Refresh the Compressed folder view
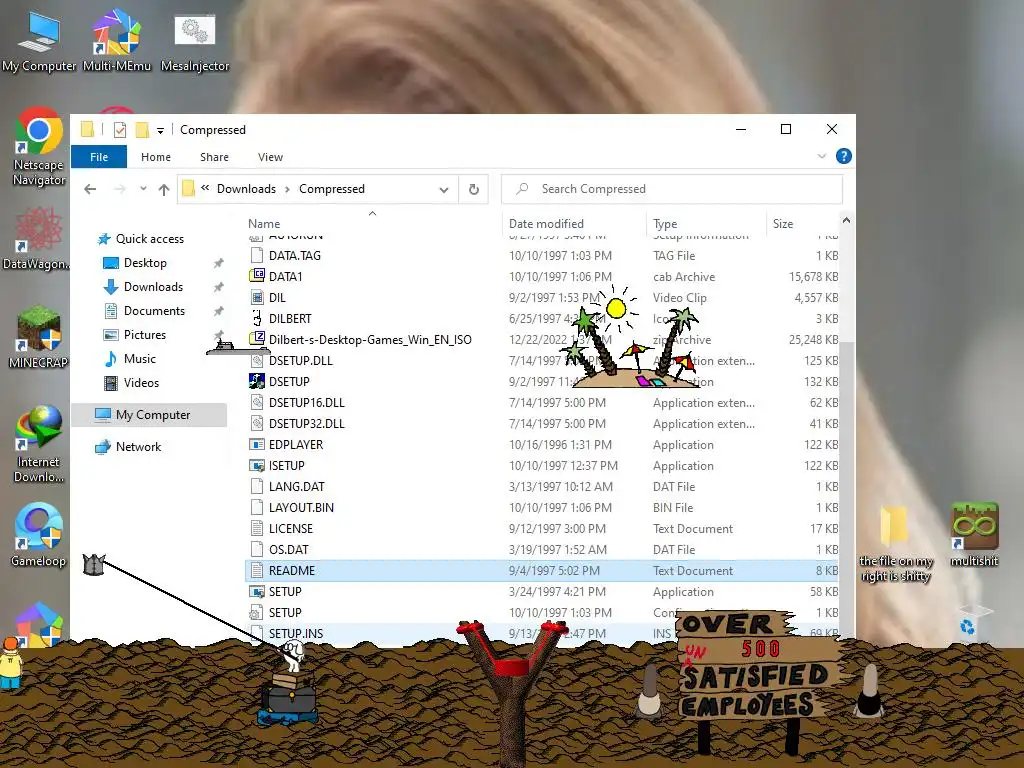The width and height of the screenshot is (1024, 768). click(x=473, y=189)
